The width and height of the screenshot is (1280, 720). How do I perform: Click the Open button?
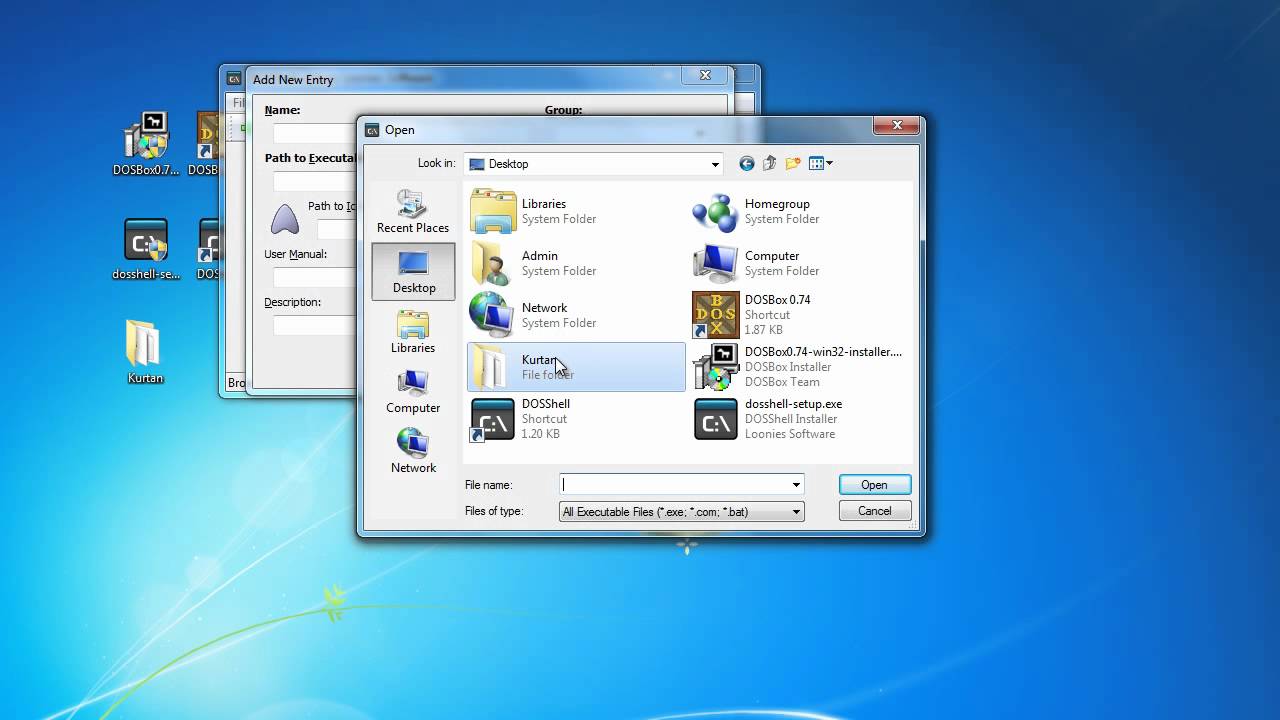[x=874, y=485]
